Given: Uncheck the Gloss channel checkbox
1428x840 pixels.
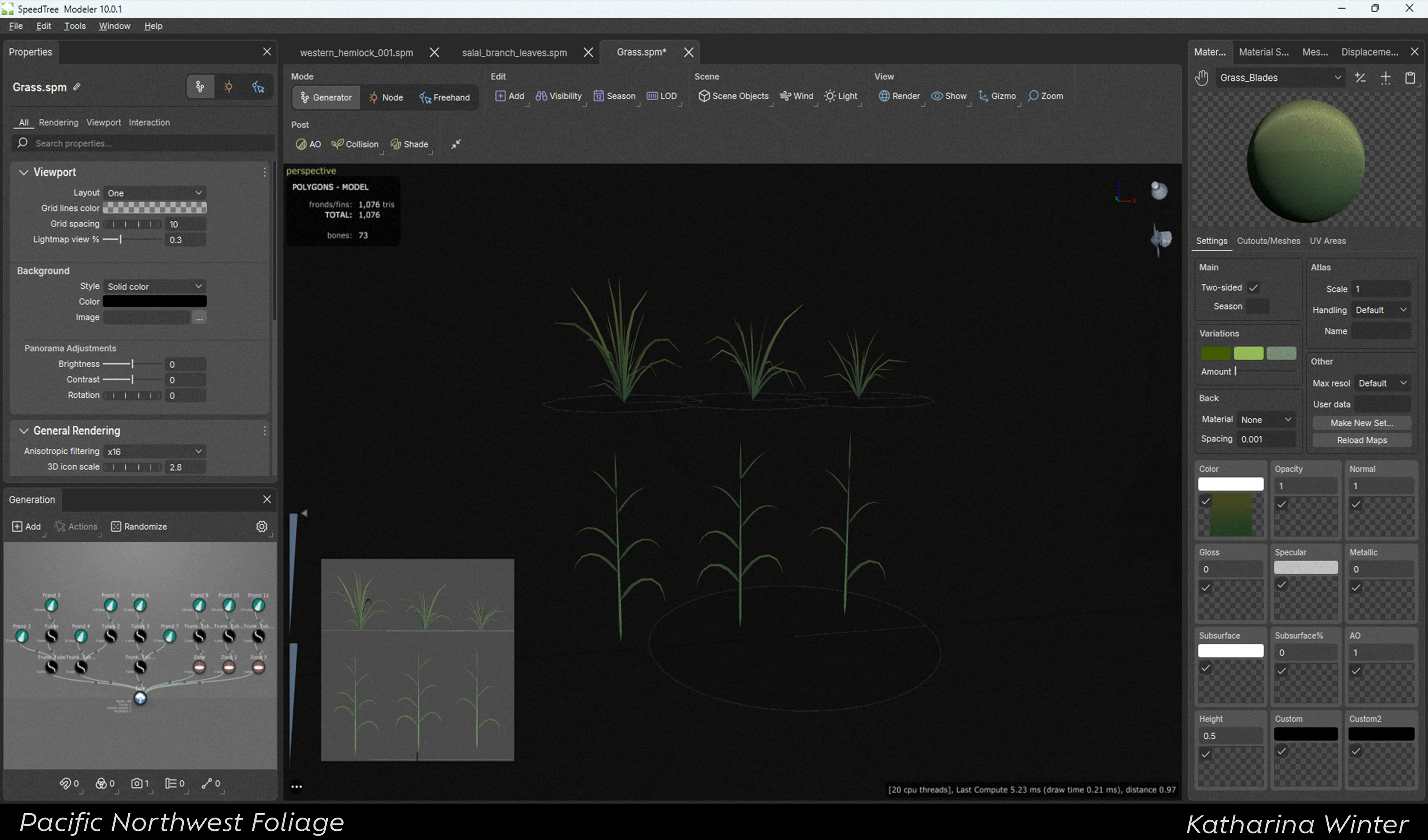Looking at the screenshot, I should click(x=1205, y=587).
